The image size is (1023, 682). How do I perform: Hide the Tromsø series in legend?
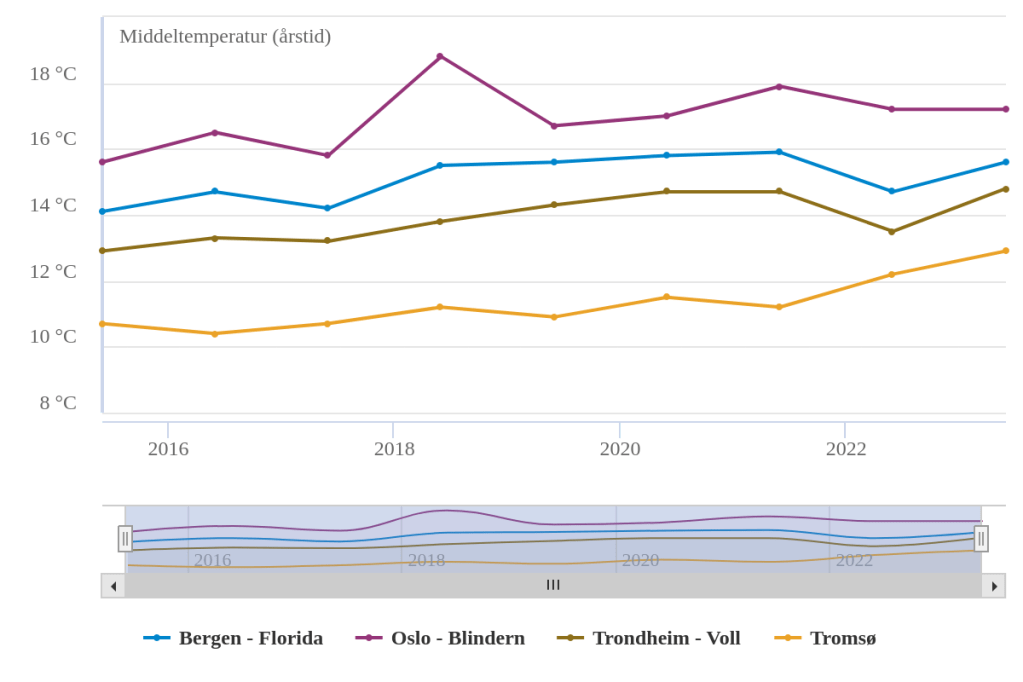pyautogui.click(x=842, y=638)
